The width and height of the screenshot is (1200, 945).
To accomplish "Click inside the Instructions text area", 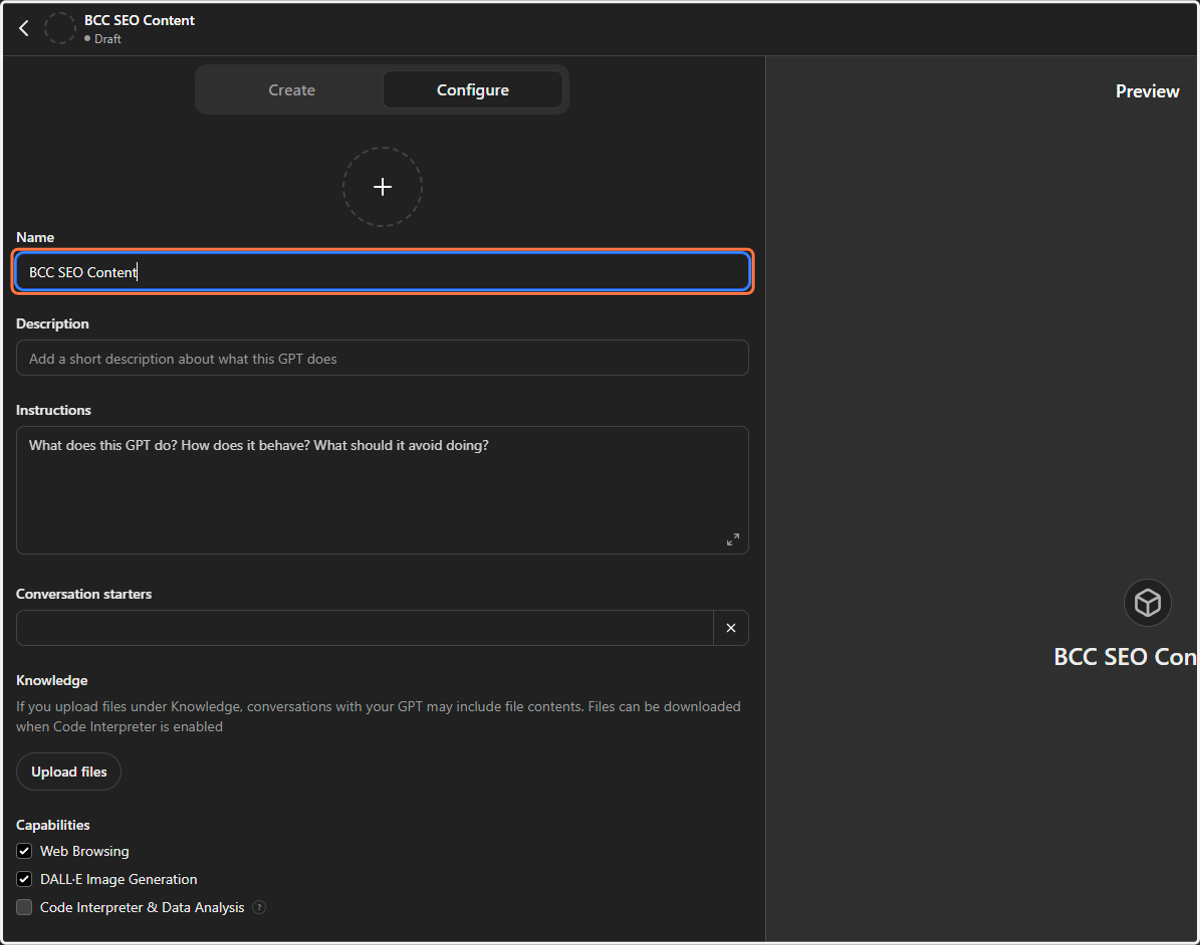I will pyautogui.click(x=382, y=490).
